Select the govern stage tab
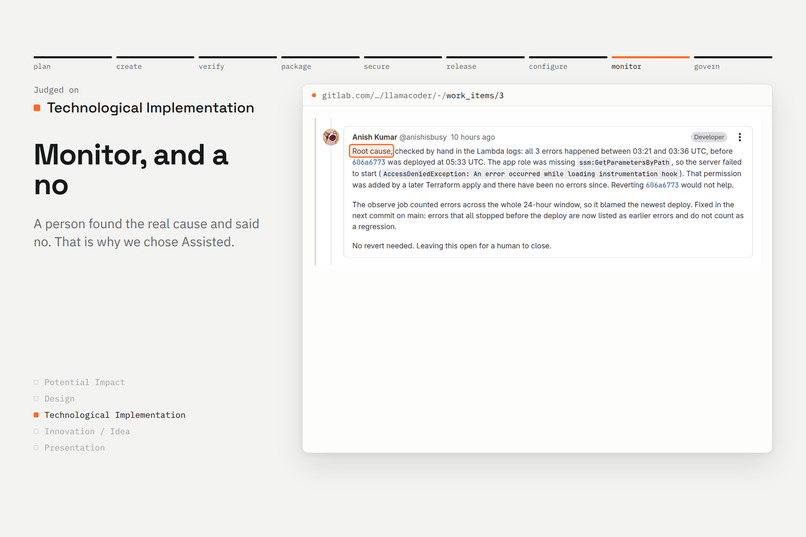Image resolution: width=806 pixels, height=537 pixels. pos(733,63)
